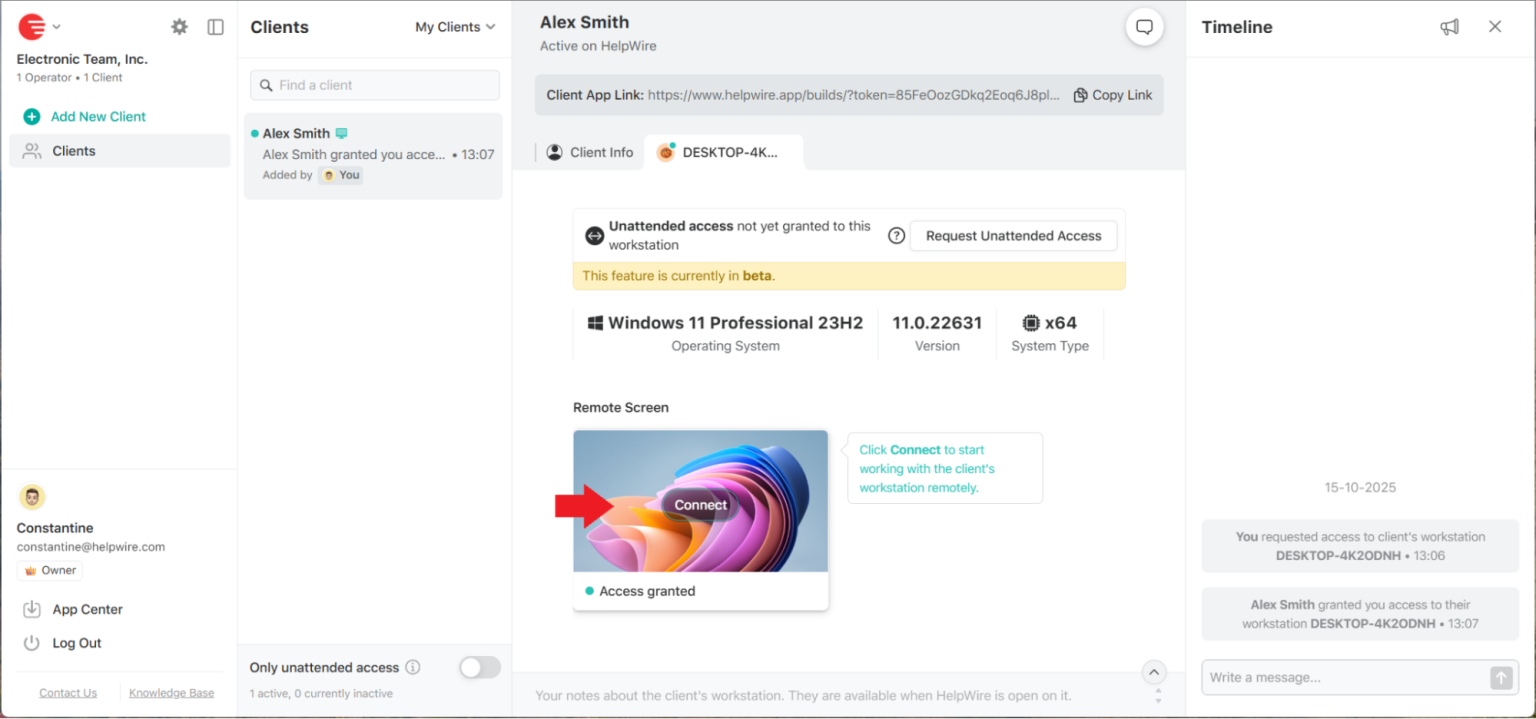
Task: Open the App Center from the sidebar
Action: point(87,609)
